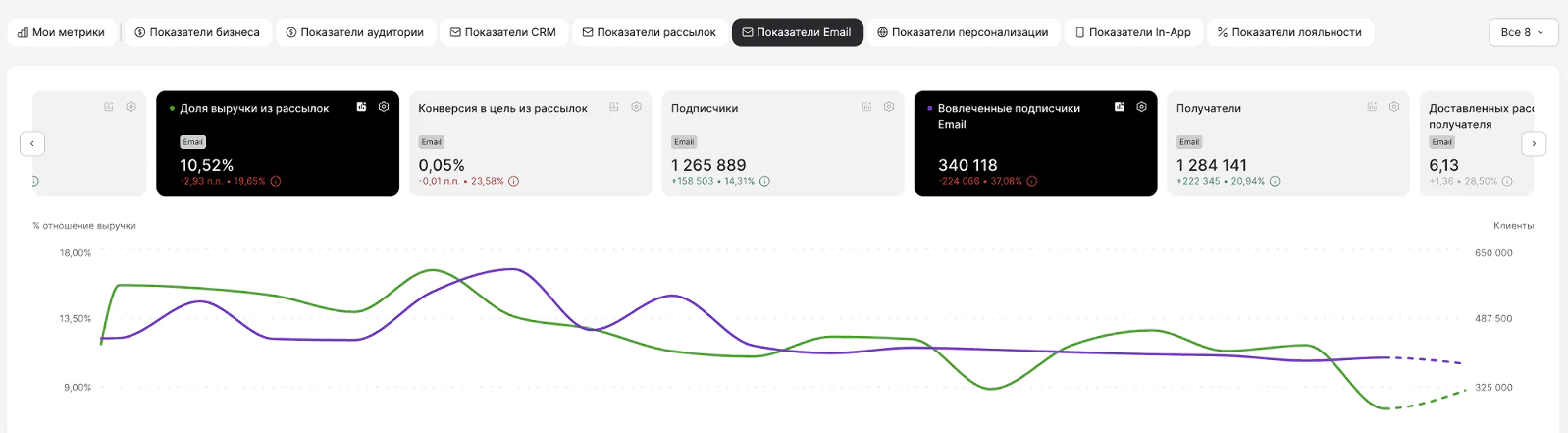
Task: Switch to Показатели лояльности tab
Action: 1290,32
